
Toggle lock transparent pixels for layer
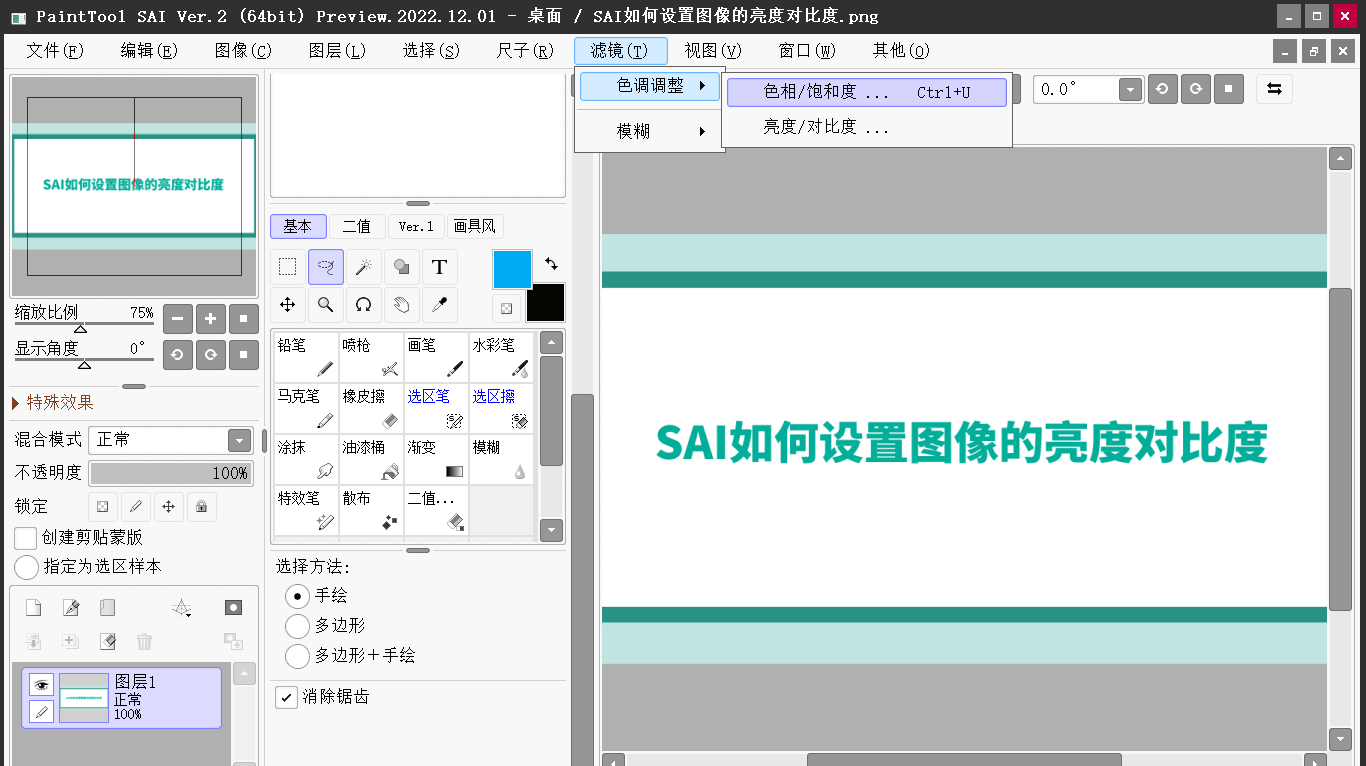102,507
